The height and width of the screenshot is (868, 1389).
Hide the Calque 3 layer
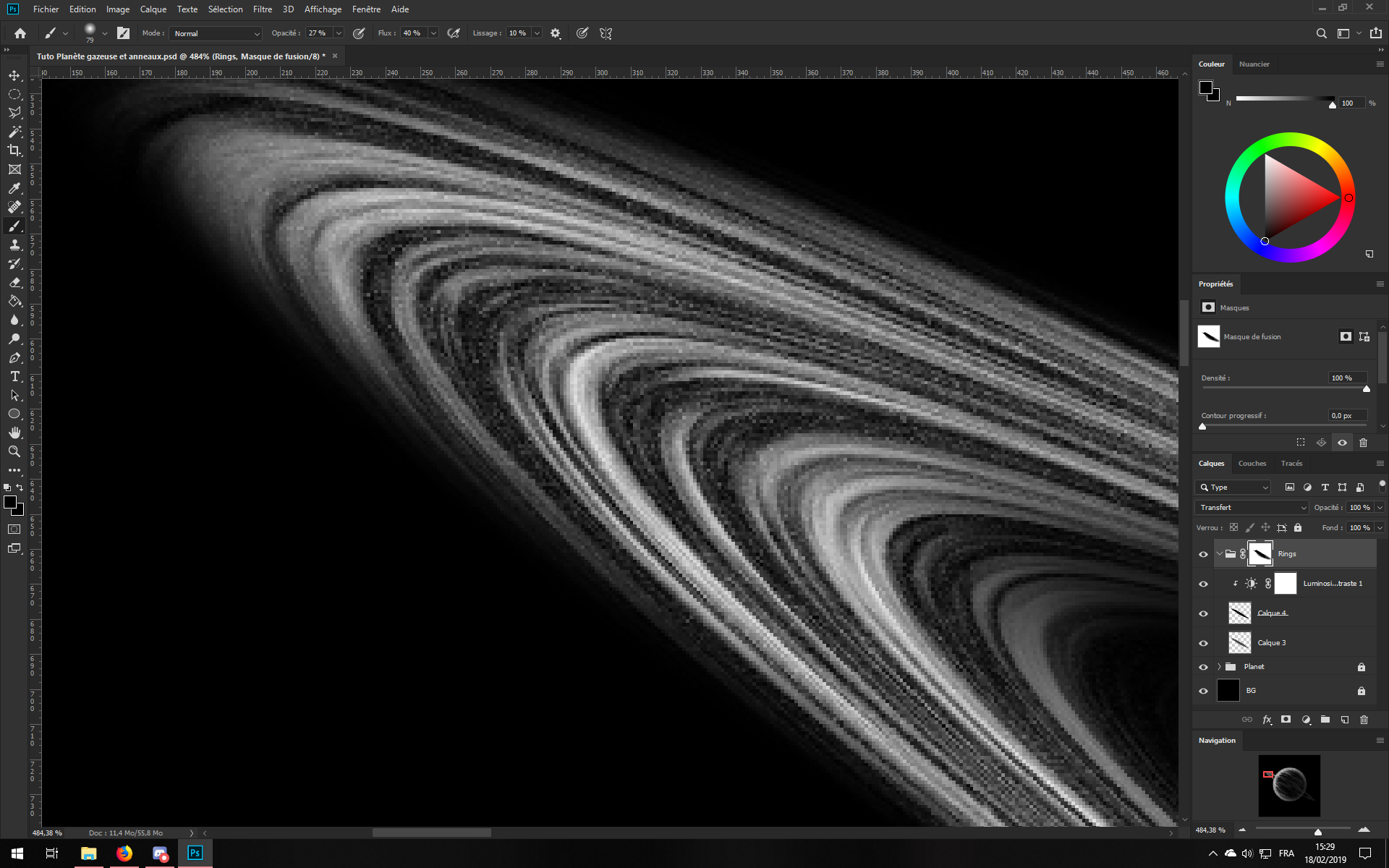tap(1203, 643)
